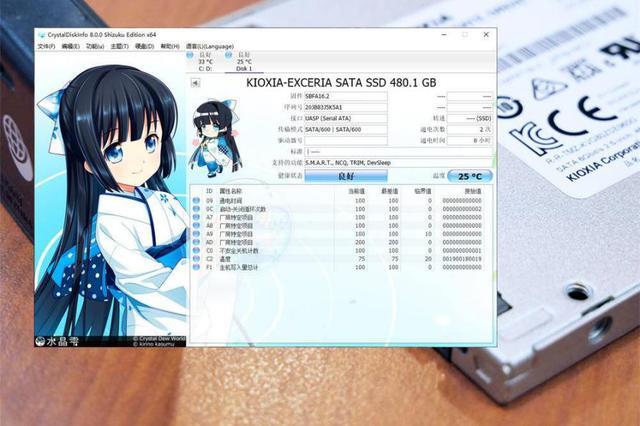The image size is (640, 426).
Task: Click the power-on hours field showing 0 小时
Action: tap(470, 140)
